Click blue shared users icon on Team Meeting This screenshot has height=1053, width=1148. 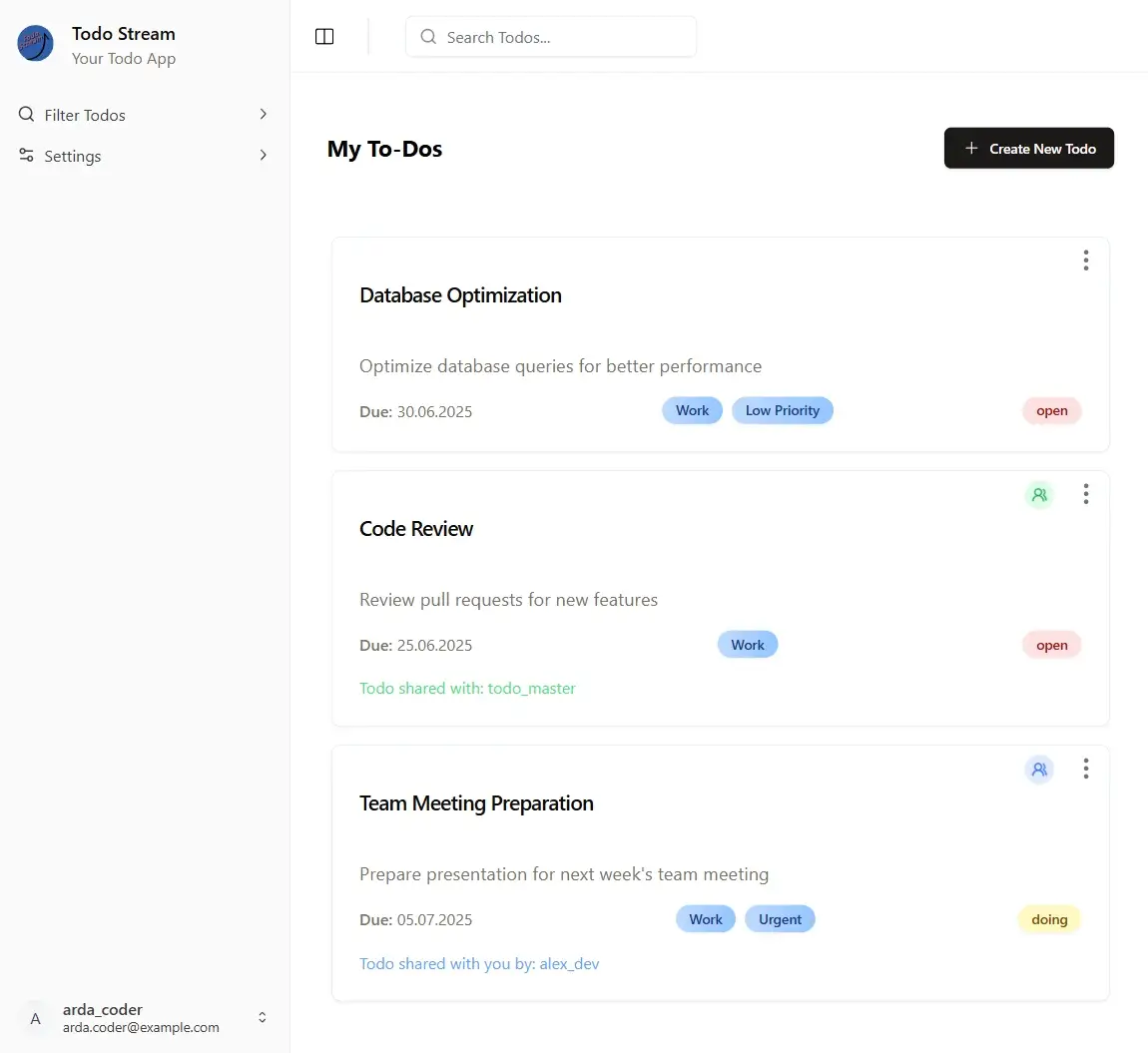point(1039,770)
